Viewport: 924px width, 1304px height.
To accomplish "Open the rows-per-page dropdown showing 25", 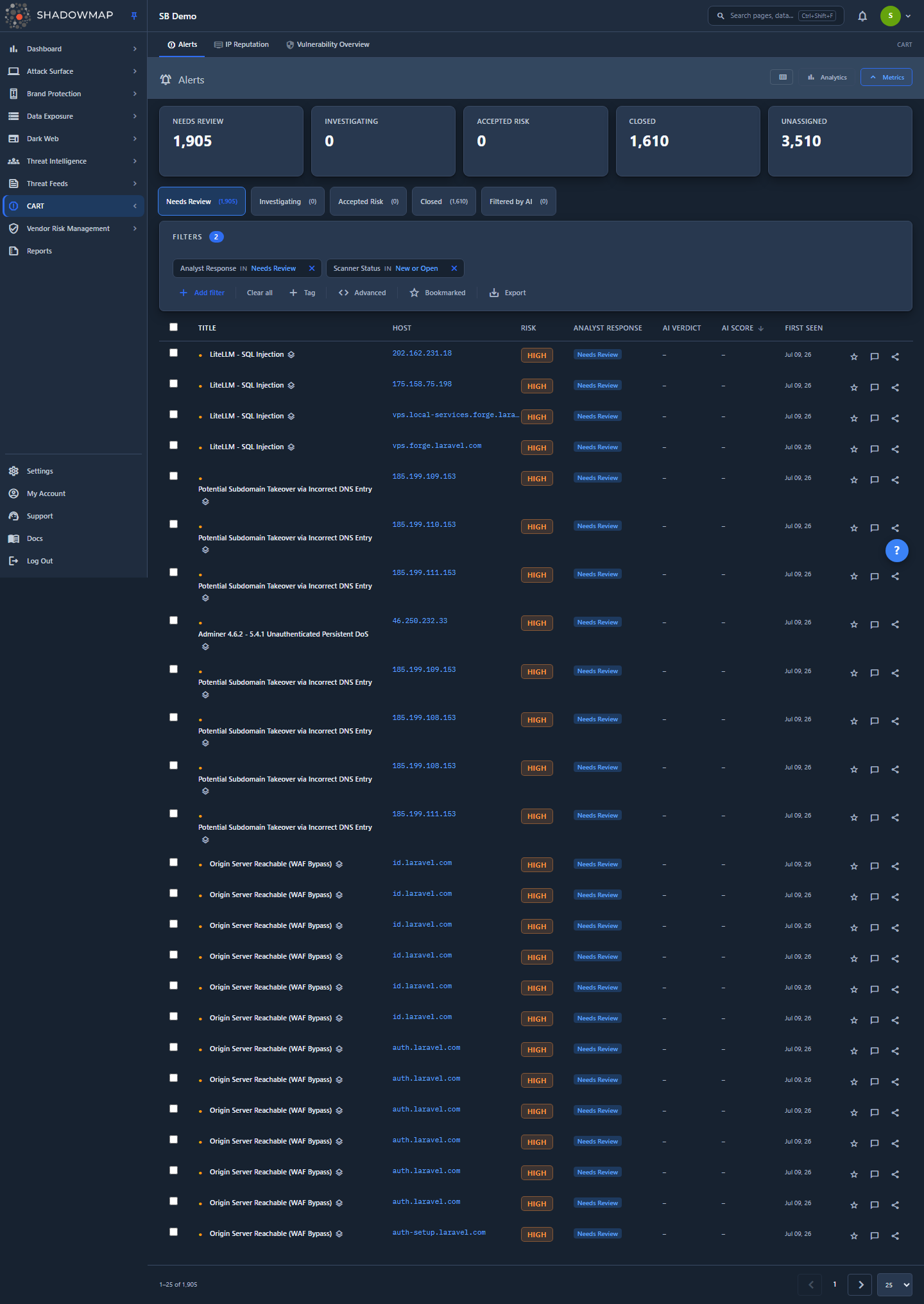I will pyautogui.click(x=894, y=1284).
